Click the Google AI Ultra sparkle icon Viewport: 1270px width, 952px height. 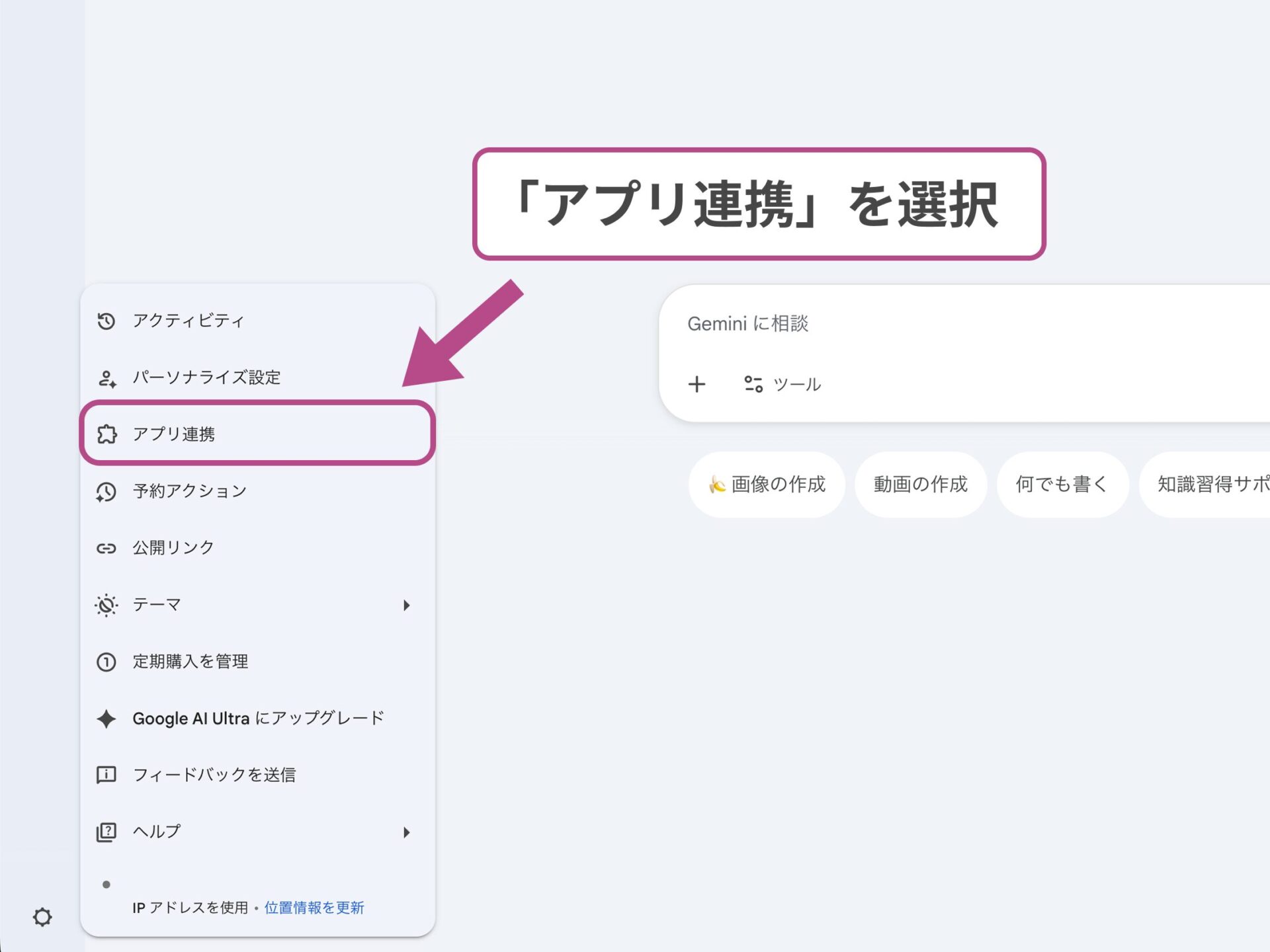[x=107, y=719]
